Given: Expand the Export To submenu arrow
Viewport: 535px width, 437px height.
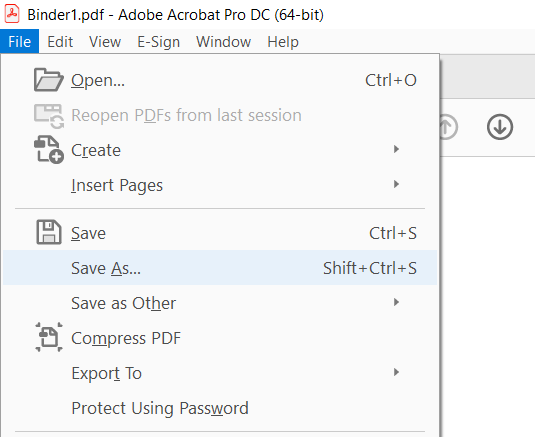Looking at the screenshot, I should tap(396, 372).
